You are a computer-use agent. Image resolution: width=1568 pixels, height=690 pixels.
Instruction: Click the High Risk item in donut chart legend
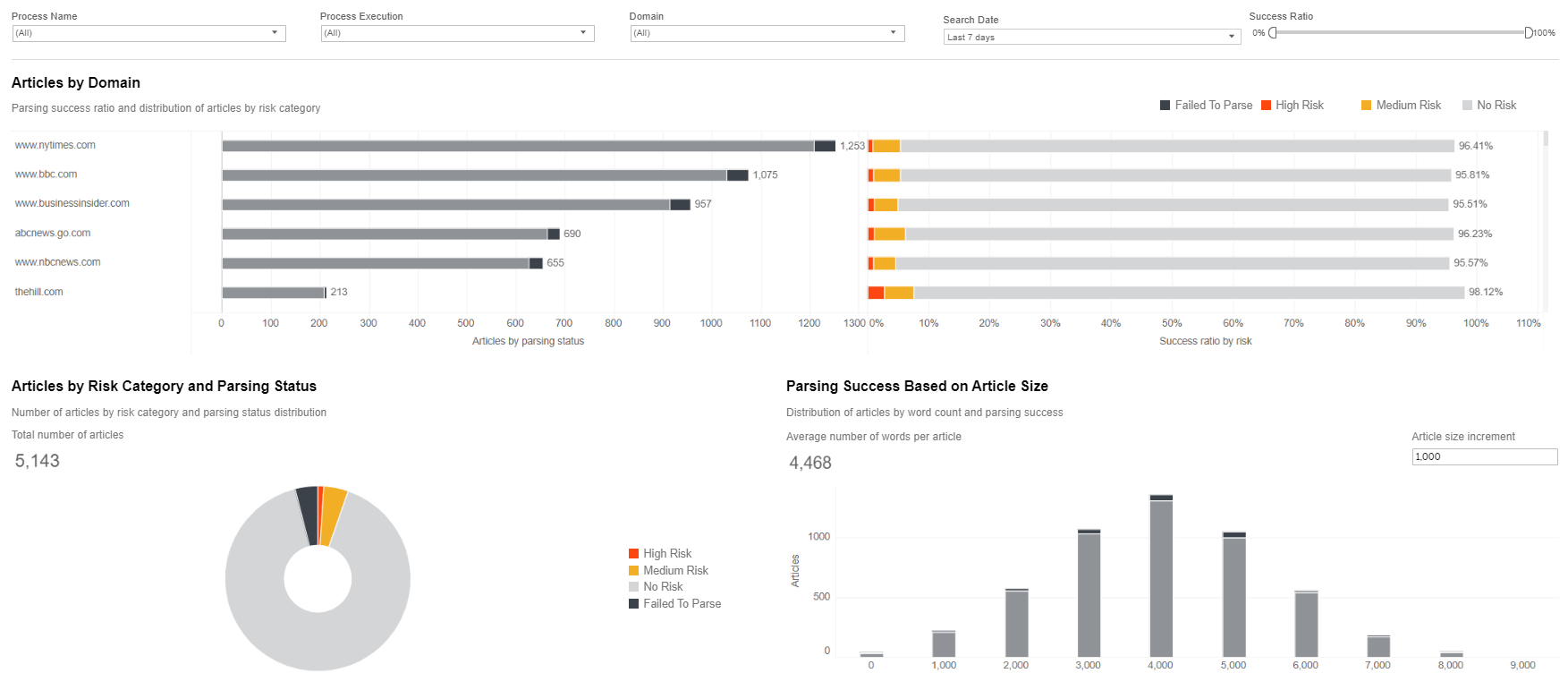click(660, 554)
